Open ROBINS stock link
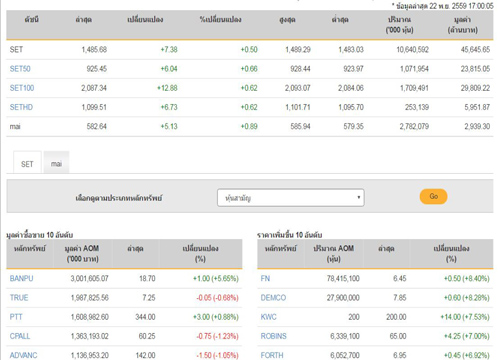 tap(274, 336)
